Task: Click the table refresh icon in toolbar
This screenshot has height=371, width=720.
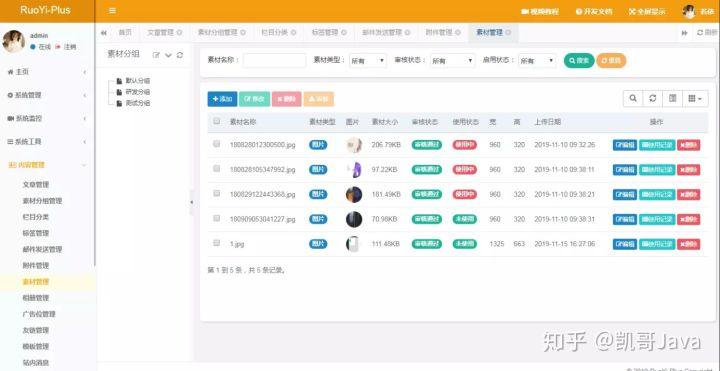Action: coord(652,98)
